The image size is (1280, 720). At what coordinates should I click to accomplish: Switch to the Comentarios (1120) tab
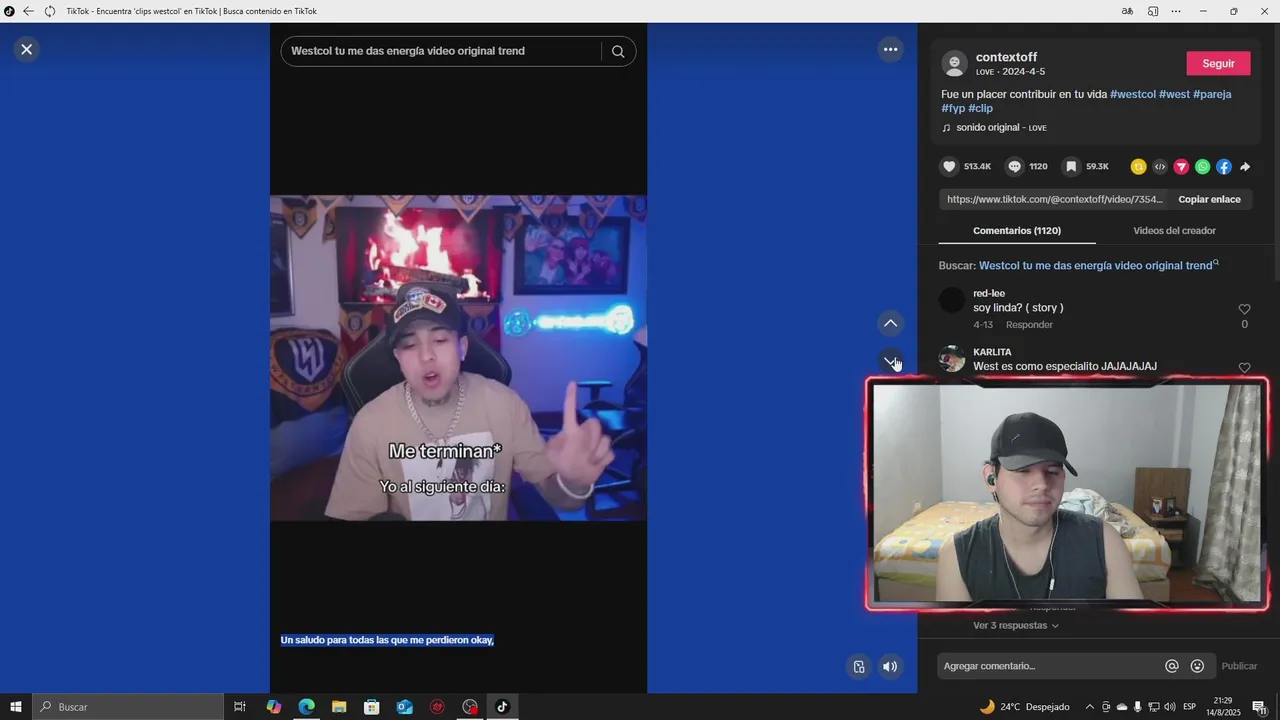point(1017,231)
